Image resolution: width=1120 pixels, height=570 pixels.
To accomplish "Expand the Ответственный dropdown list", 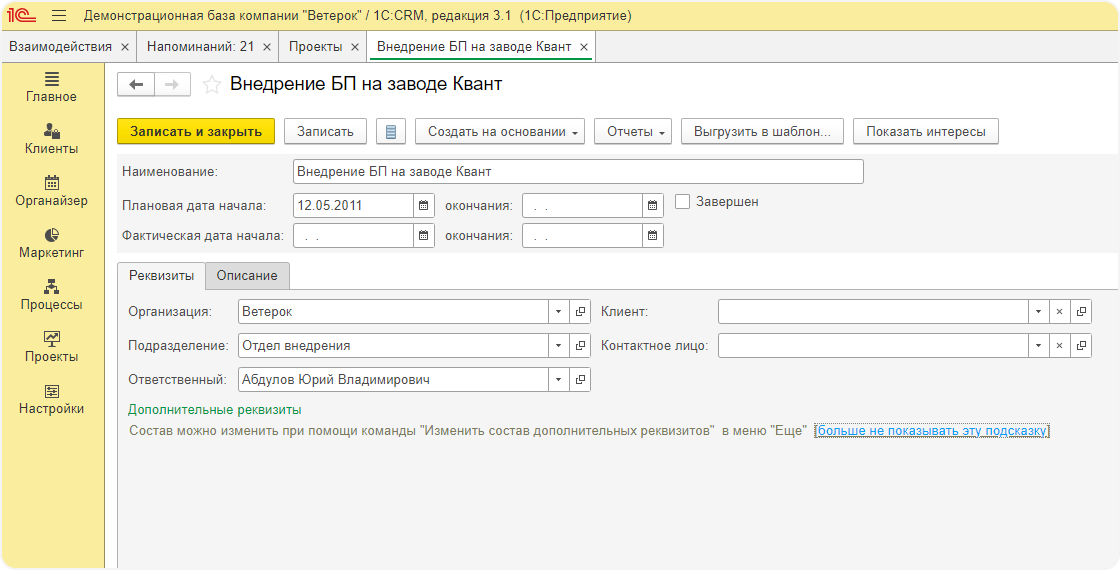I will [559, 380].
